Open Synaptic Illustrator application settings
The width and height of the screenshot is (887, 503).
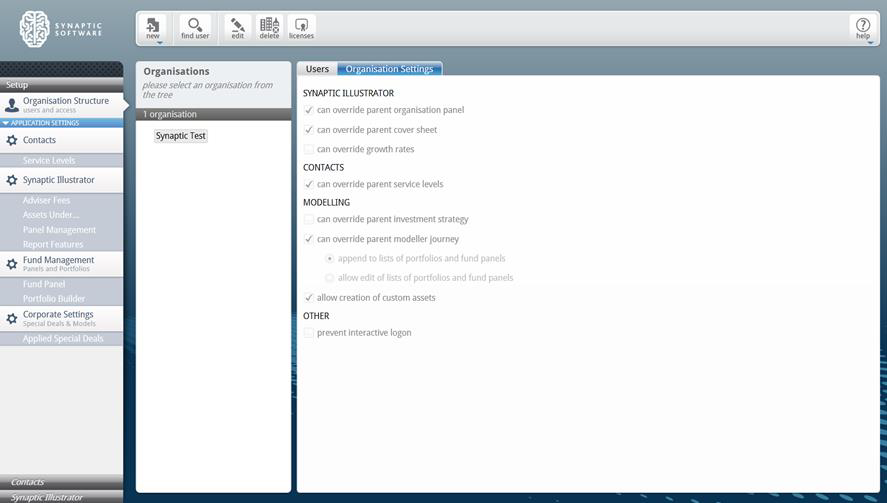pos(62,180)
